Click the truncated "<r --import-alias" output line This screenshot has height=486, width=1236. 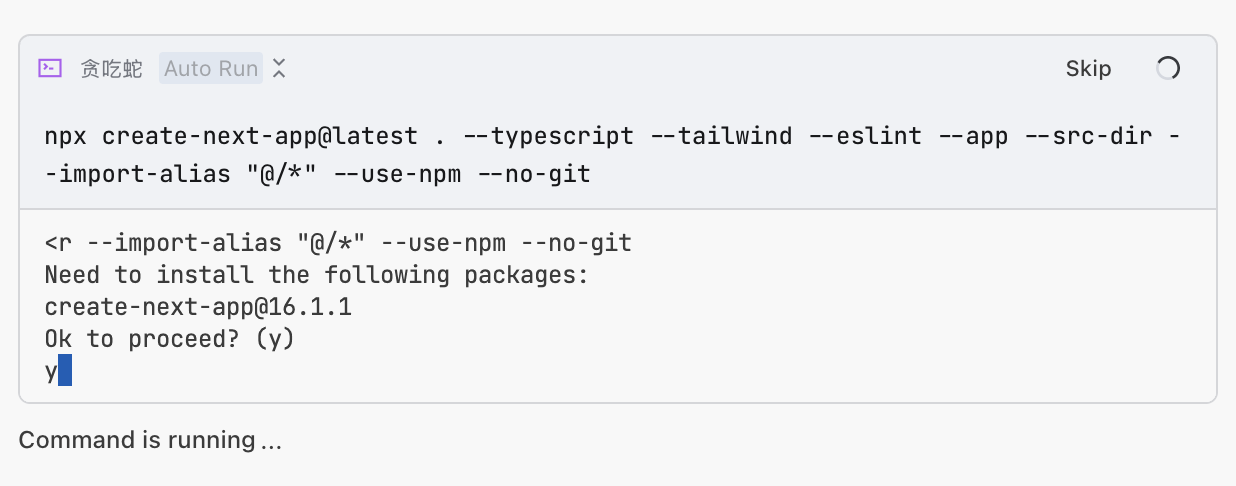[338, 243]
